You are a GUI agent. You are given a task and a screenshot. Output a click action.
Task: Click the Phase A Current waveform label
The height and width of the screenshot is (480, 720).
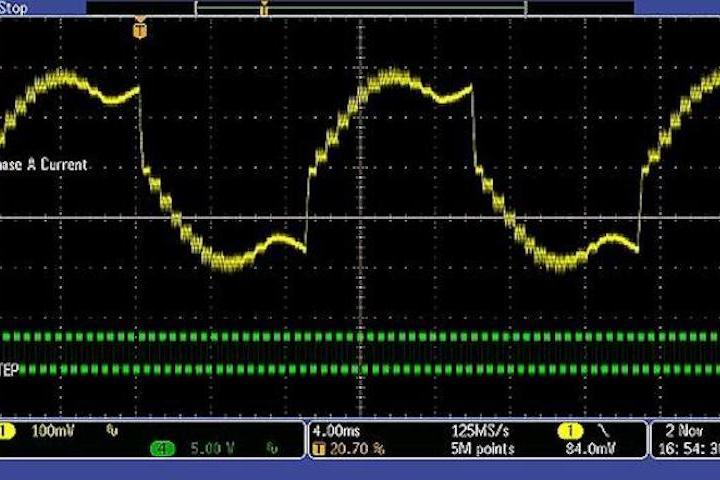pos(43,164)
